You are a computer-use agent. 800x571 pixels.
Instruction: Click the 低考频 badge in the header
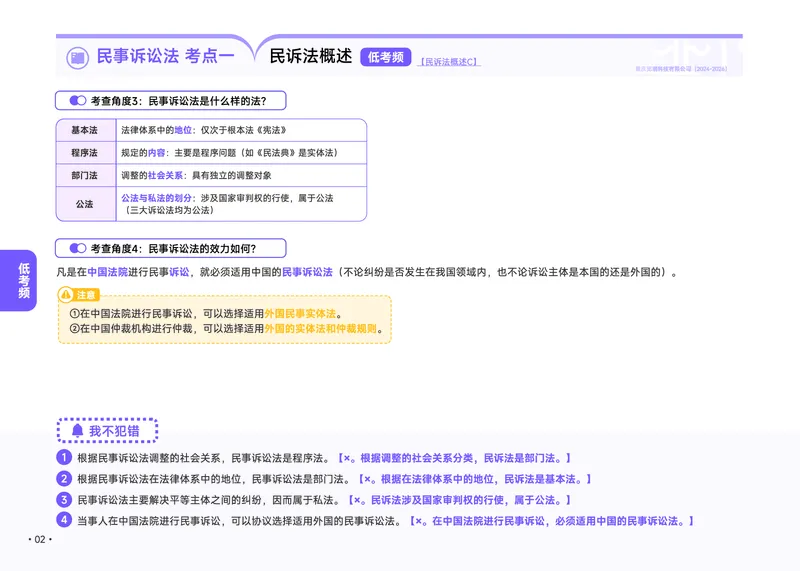click(x=385, y=57)
